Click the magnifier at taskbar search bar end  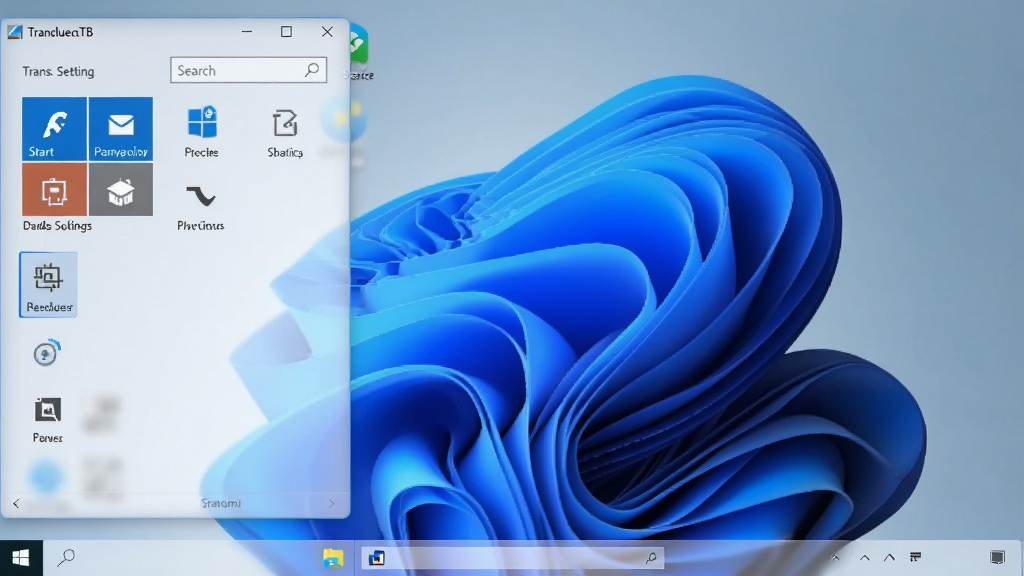click(x=651, y=558)
